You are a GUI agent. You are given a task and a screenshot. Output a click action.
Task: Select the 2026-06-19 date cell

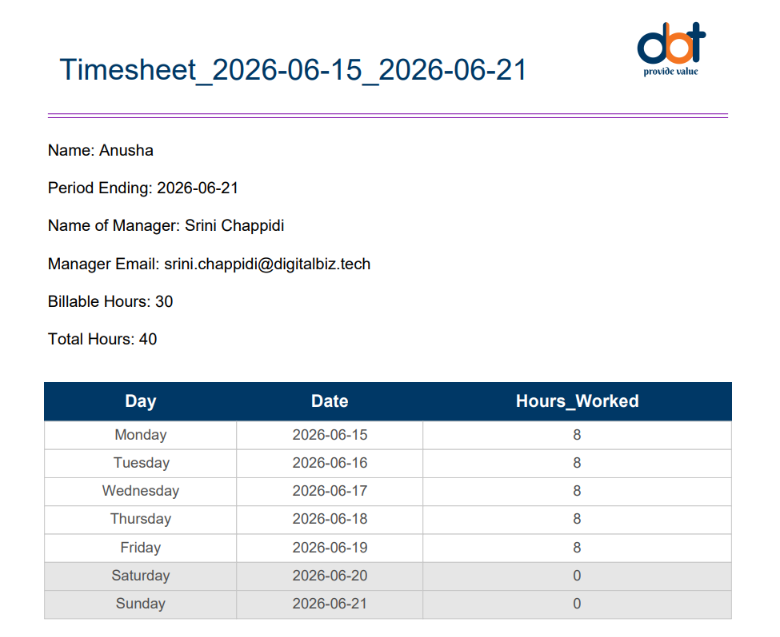(330, 547)
